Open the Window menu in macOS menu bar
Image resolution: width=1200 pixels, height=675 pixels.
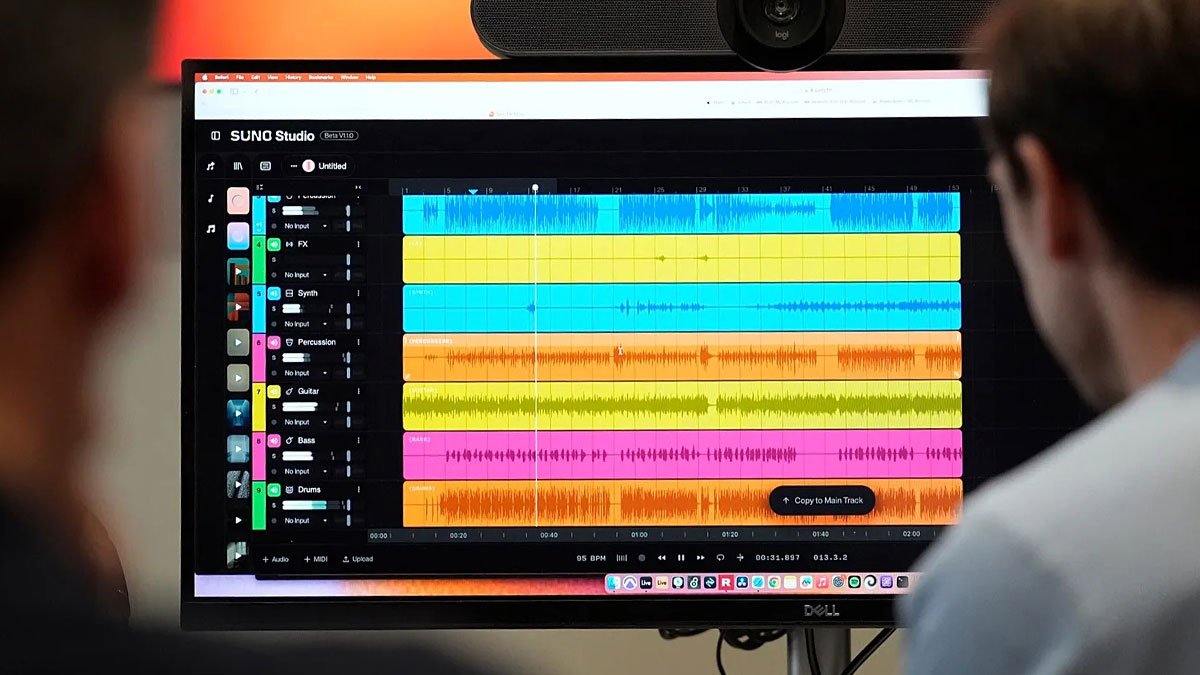(x=349, y=77)
